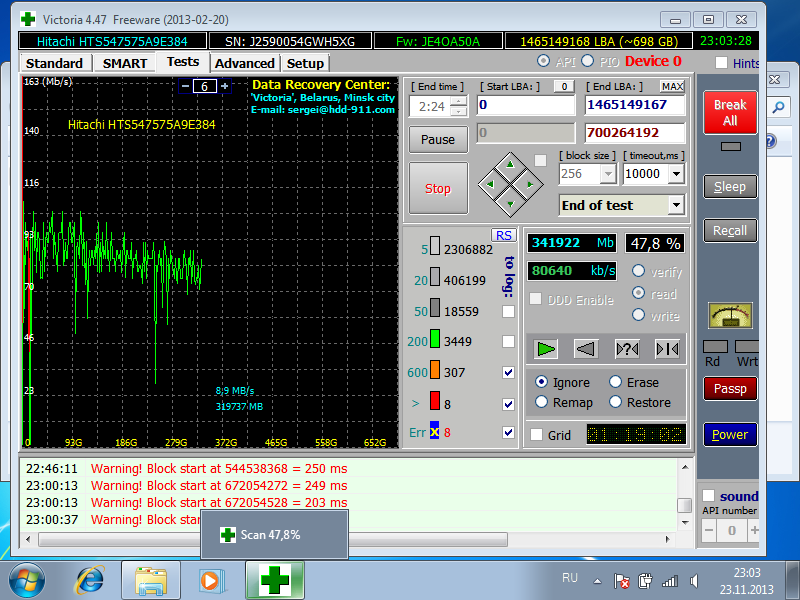
Task: Click the blue Err X block icon
Action: [434, 431]
